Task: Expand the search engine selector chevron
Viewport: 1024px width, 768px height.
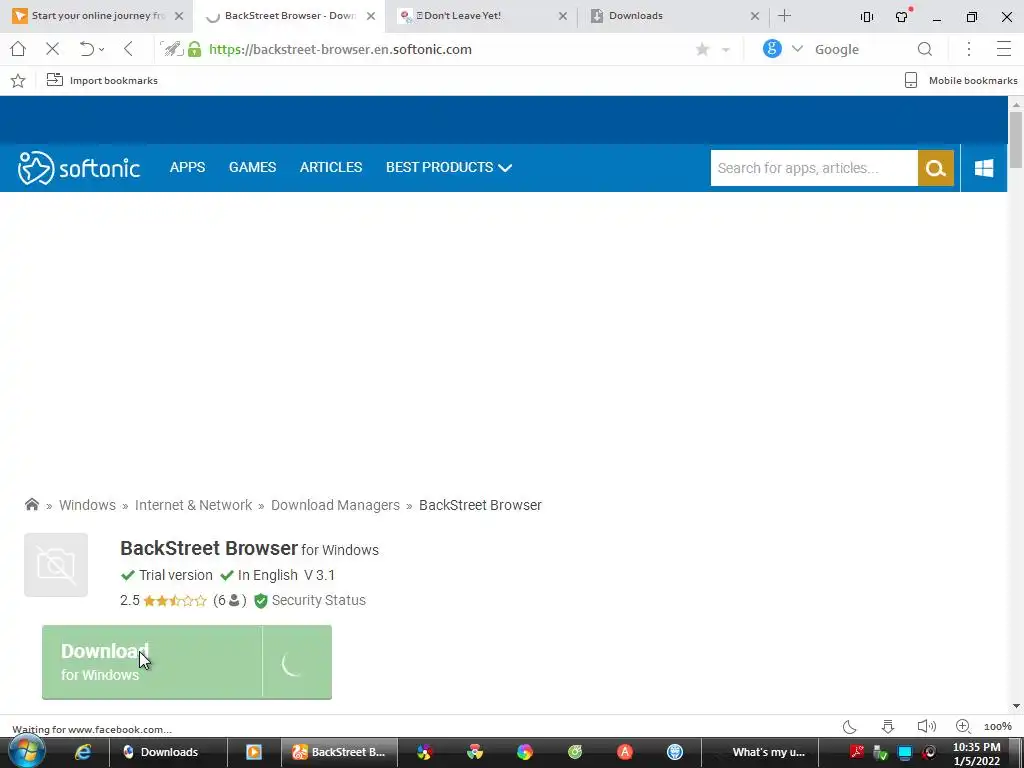Action: [797, 49]
